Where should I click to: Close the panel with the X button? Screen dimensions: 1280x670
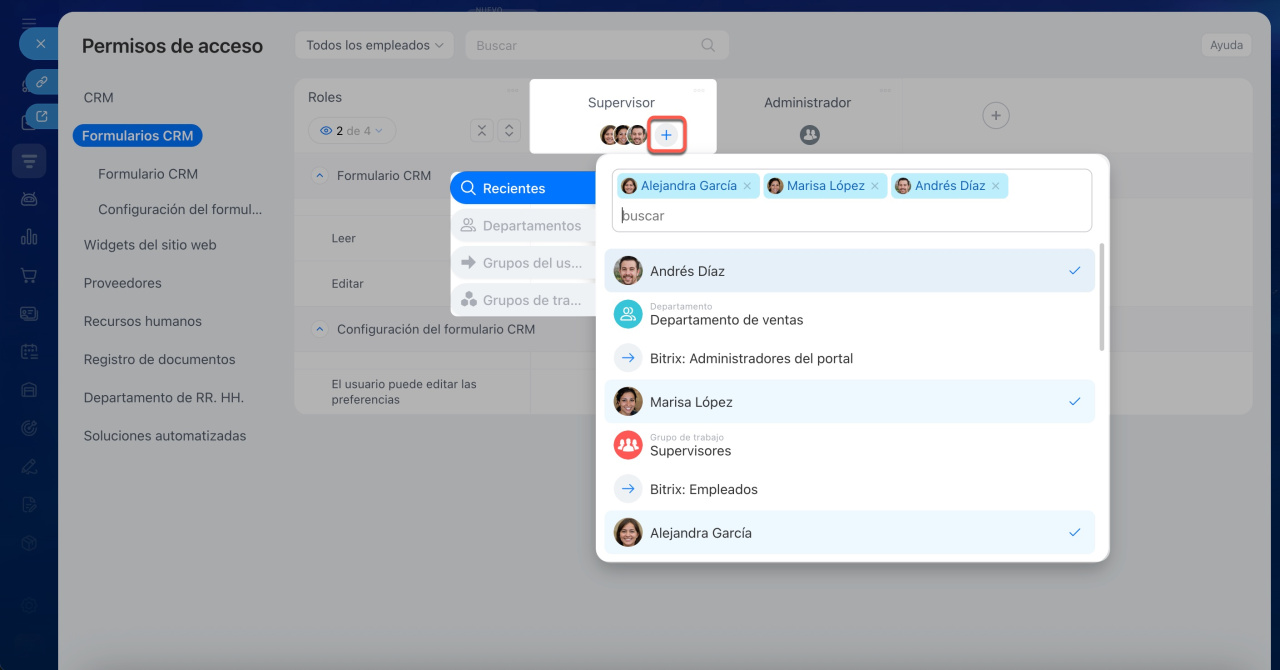[x=40, y=44]
